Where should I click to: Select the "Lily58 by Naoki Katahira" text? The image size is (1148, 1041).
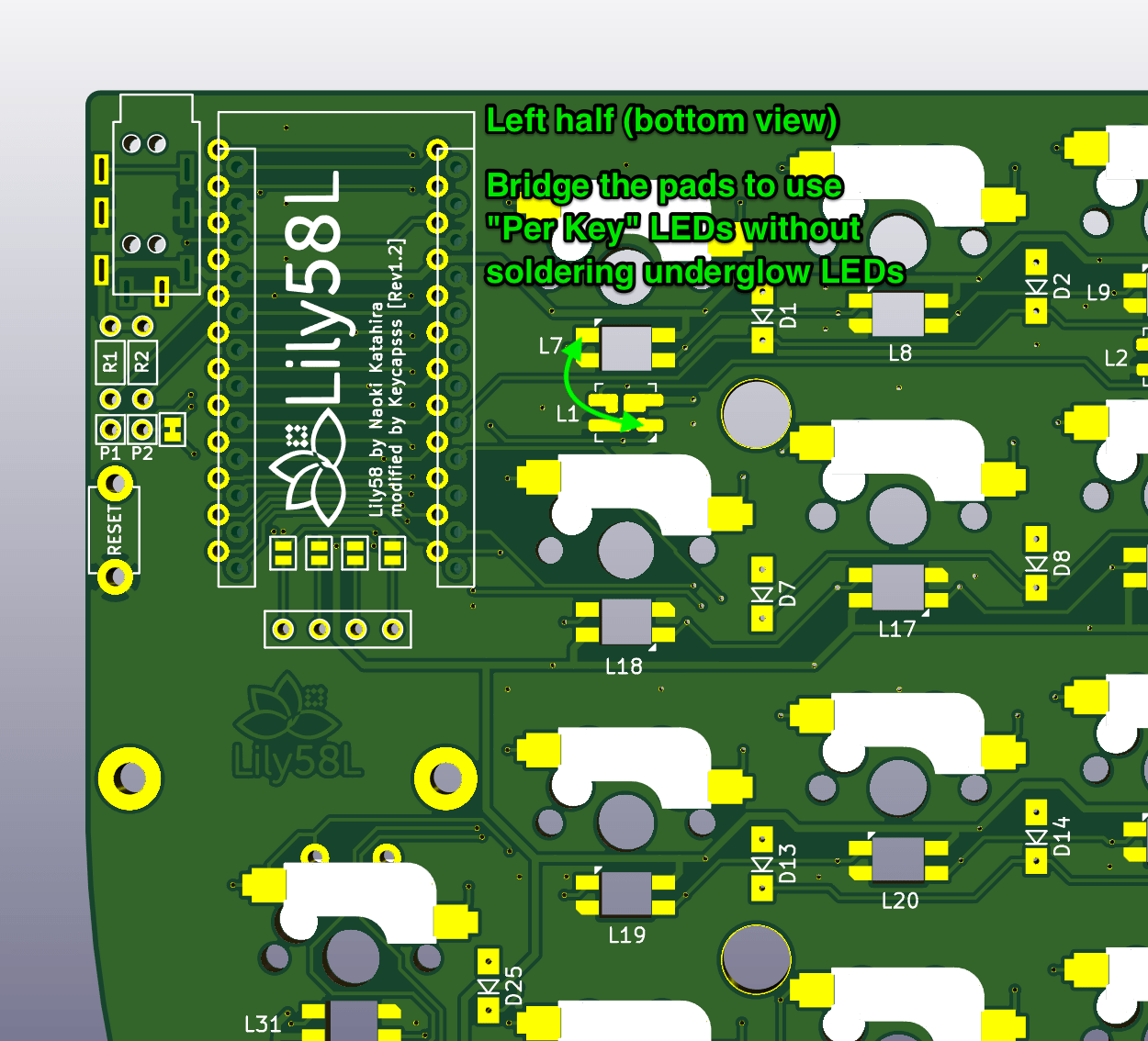(x=377, y=409)
